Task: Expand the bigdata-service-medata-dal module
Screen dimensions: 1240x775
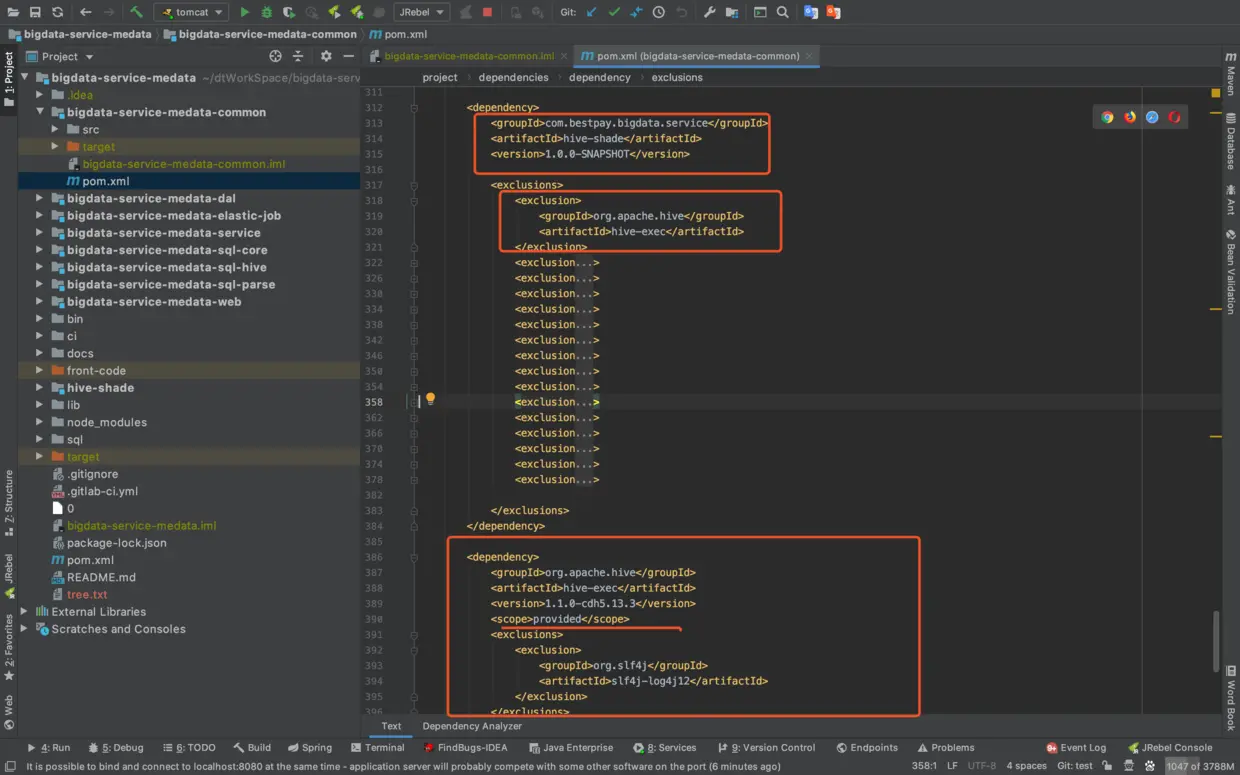Action: [40, 199]
